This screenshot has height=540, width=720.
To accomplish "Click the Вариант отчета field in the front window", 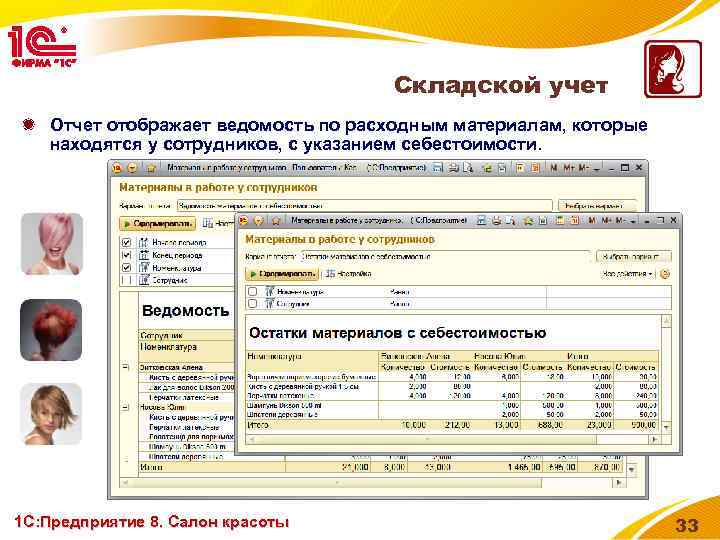I will (x=444, y=257).
